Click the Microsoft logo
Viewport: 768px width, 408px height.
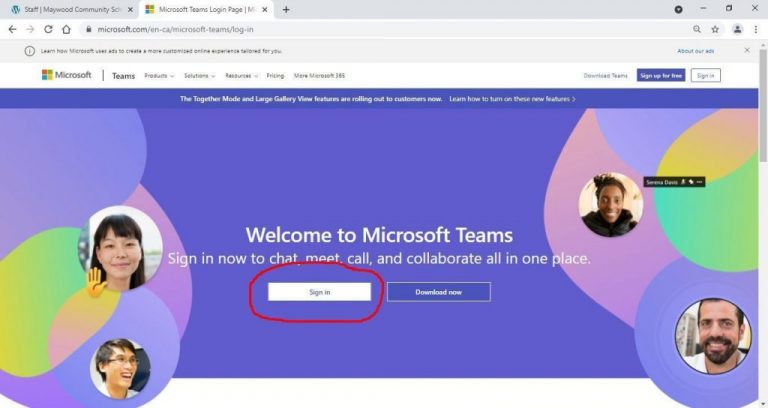tap(66, 75)
